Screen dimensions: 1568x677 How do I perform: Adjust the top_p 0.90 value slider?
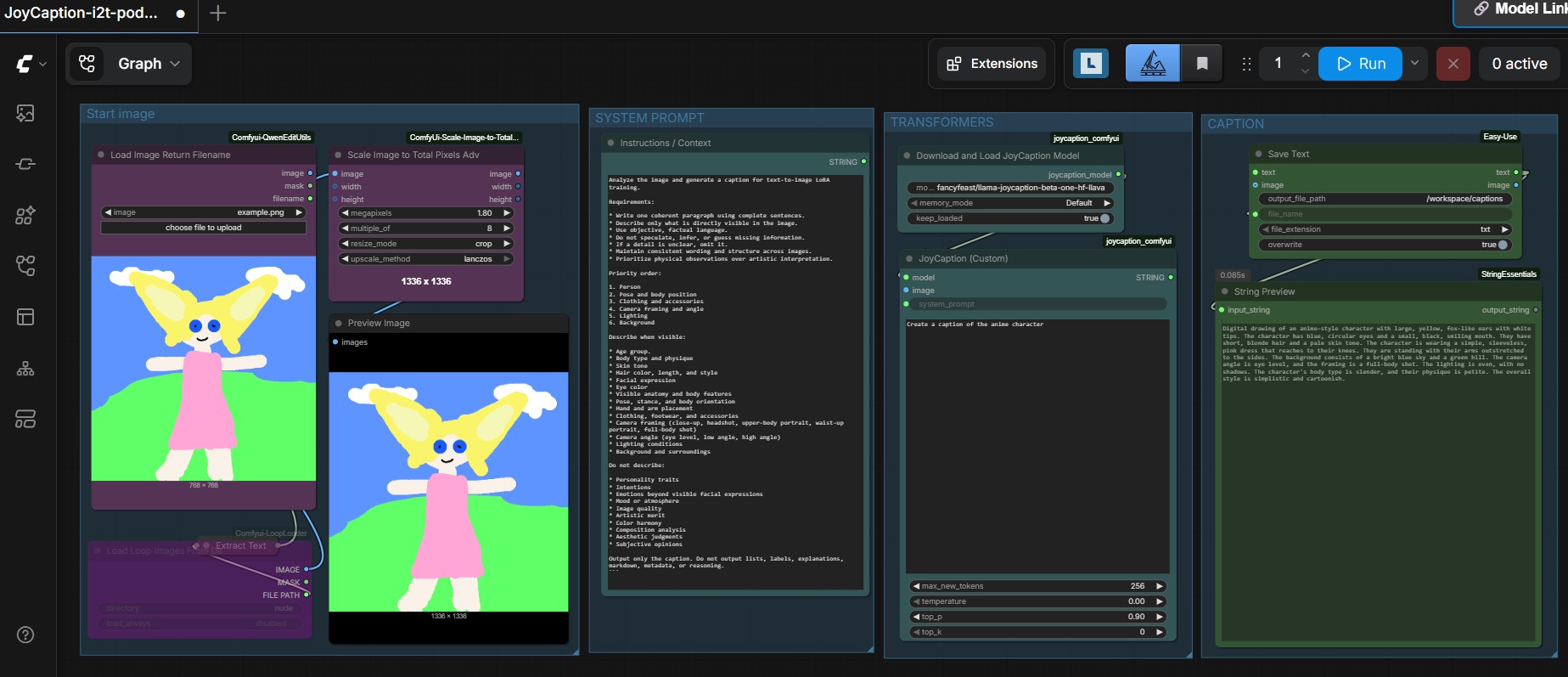pyautogui.click(x=1037, y=617)
